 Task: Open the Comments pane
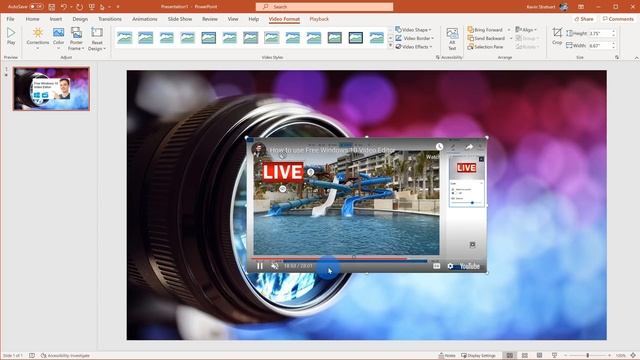pyautogui.click(x=618, y=19)
